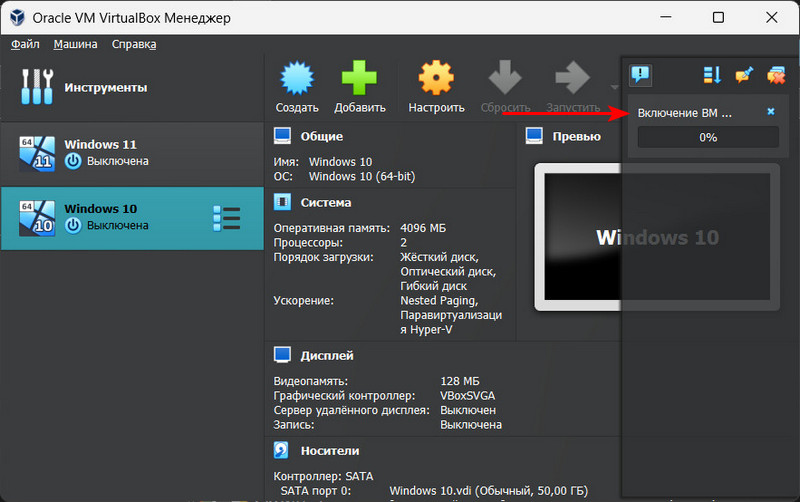Click the keep finished progresses brush icon

click(744, 76)
